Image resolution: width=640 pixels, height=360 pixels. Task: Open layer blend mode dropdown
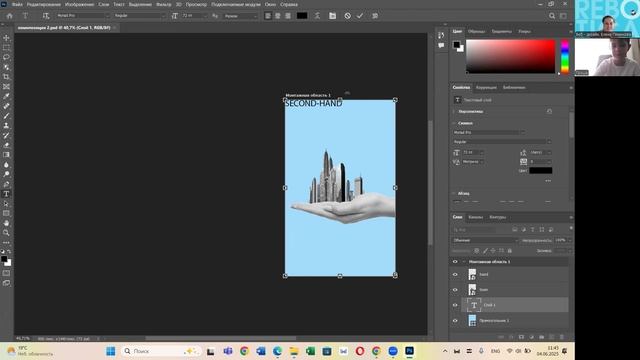coord(485,240)
